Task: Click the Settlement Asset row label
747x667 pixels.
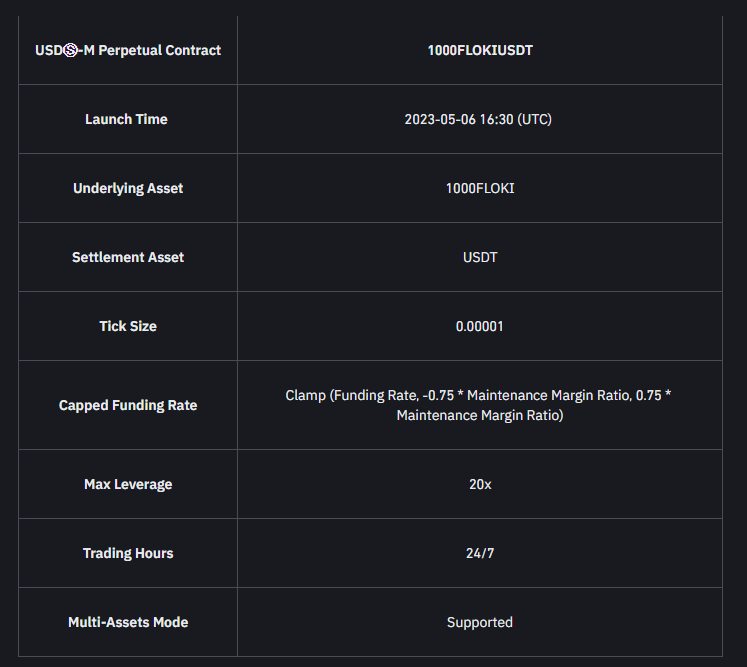Action: [x=128, y=257]
